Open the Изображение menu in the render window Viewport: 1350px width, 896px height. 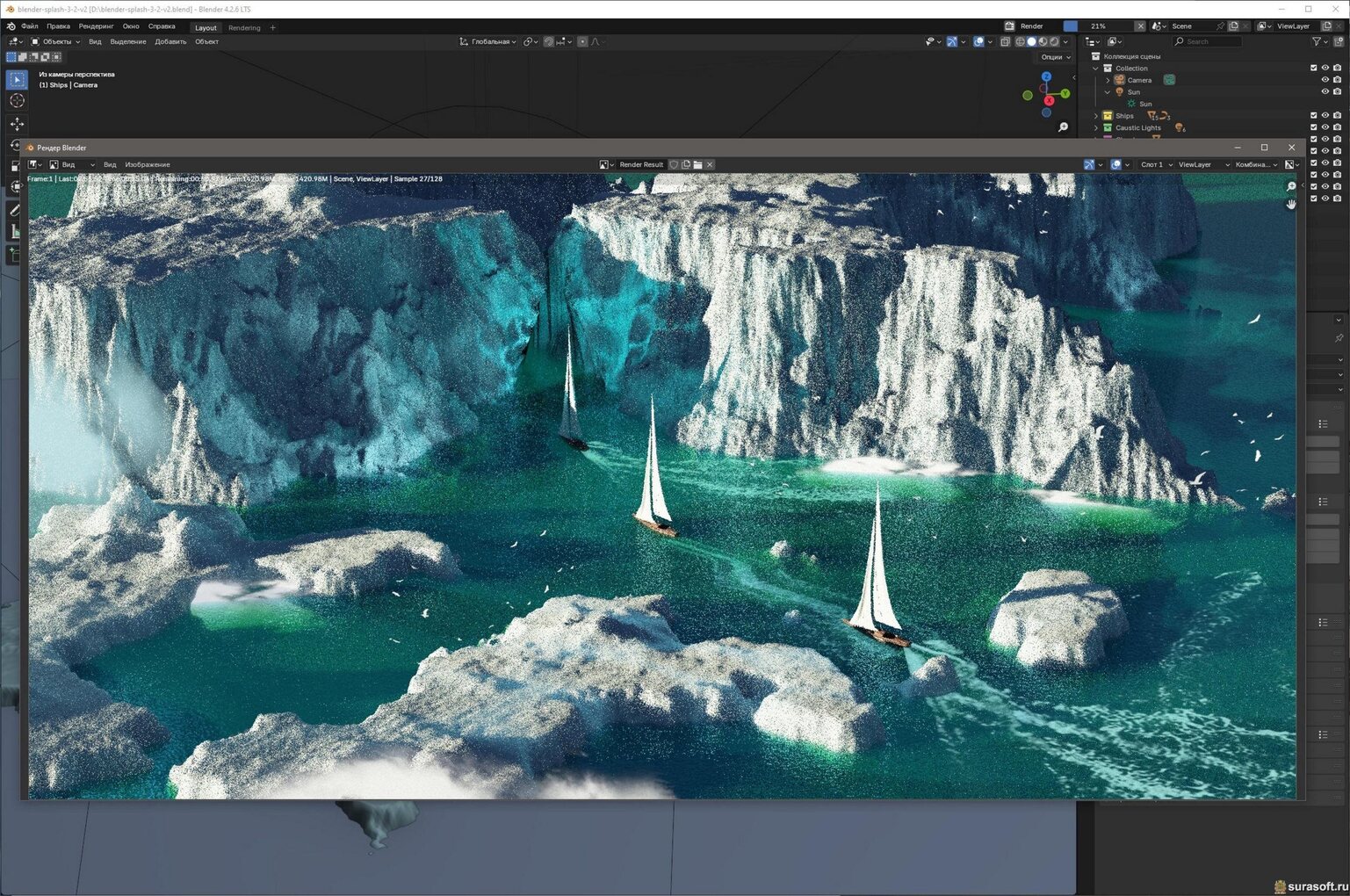(x=148, y=164)
